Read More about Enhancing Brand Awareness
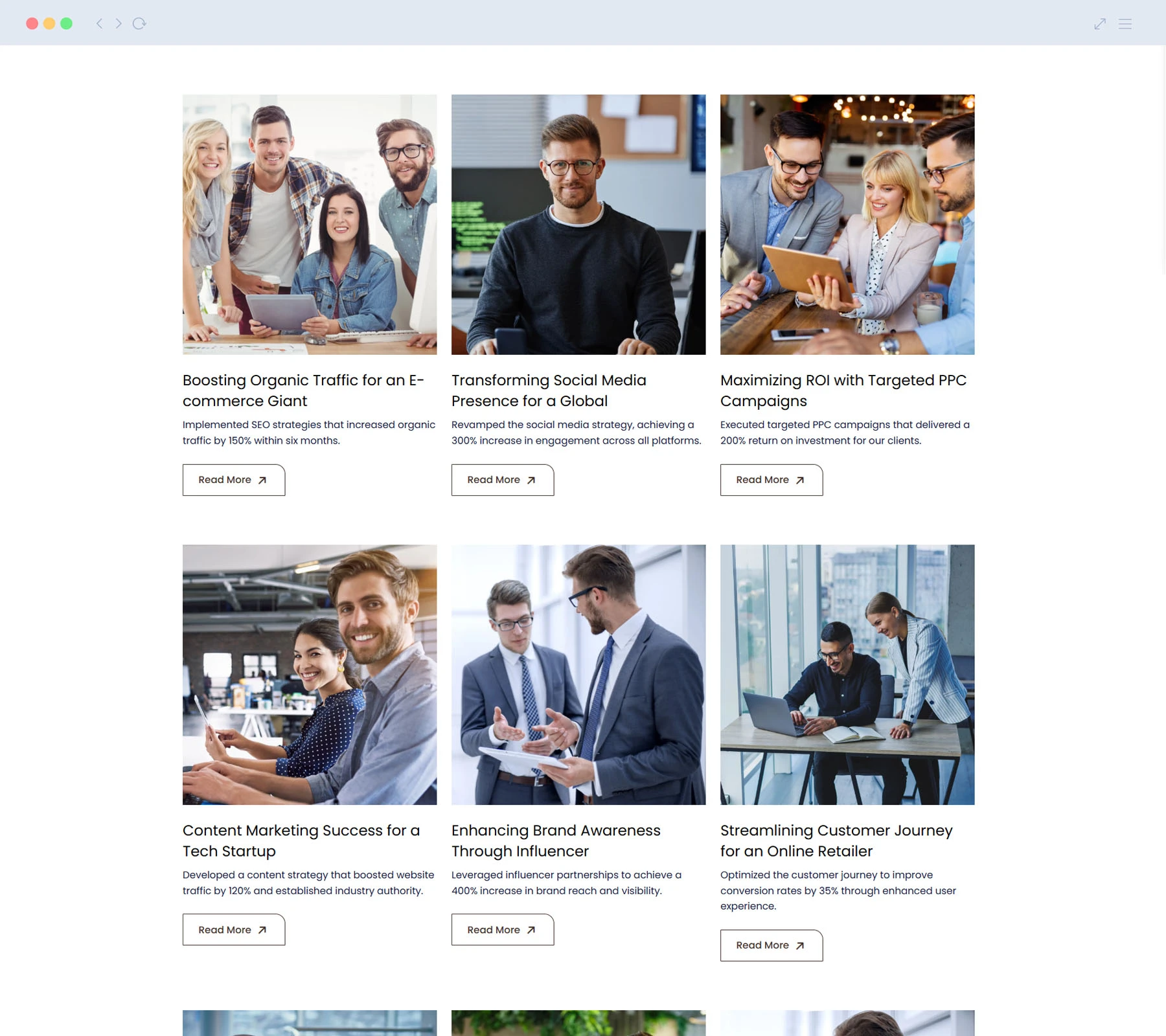Viewport: 1166px width, 1036px height. 503,930
